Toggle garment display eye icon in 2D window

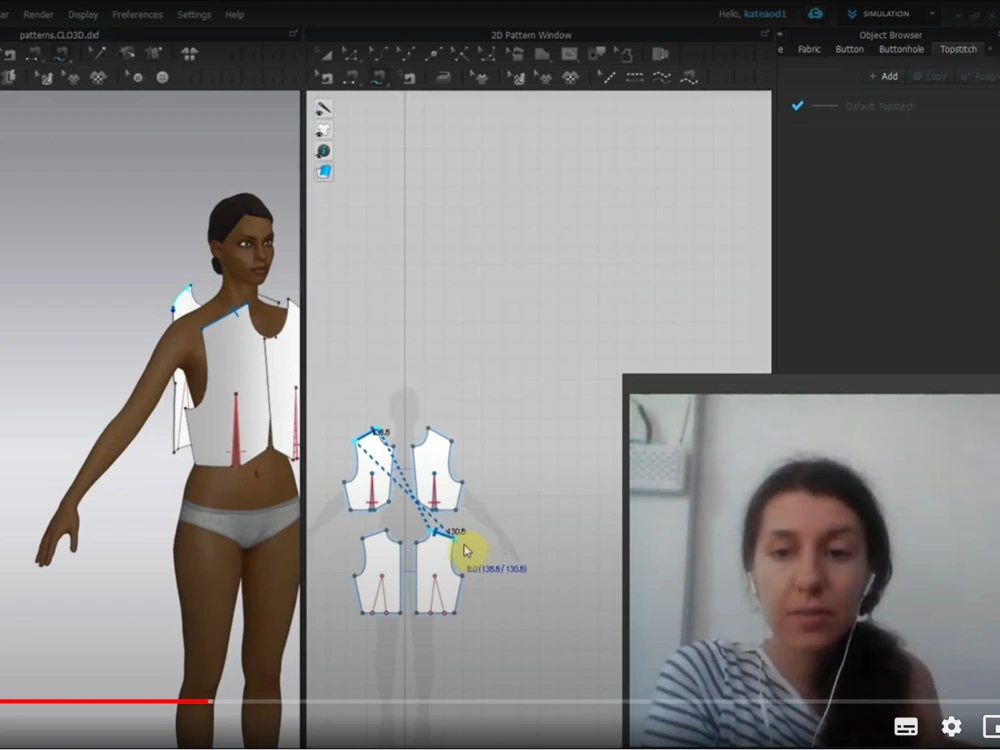click(323, 130)
